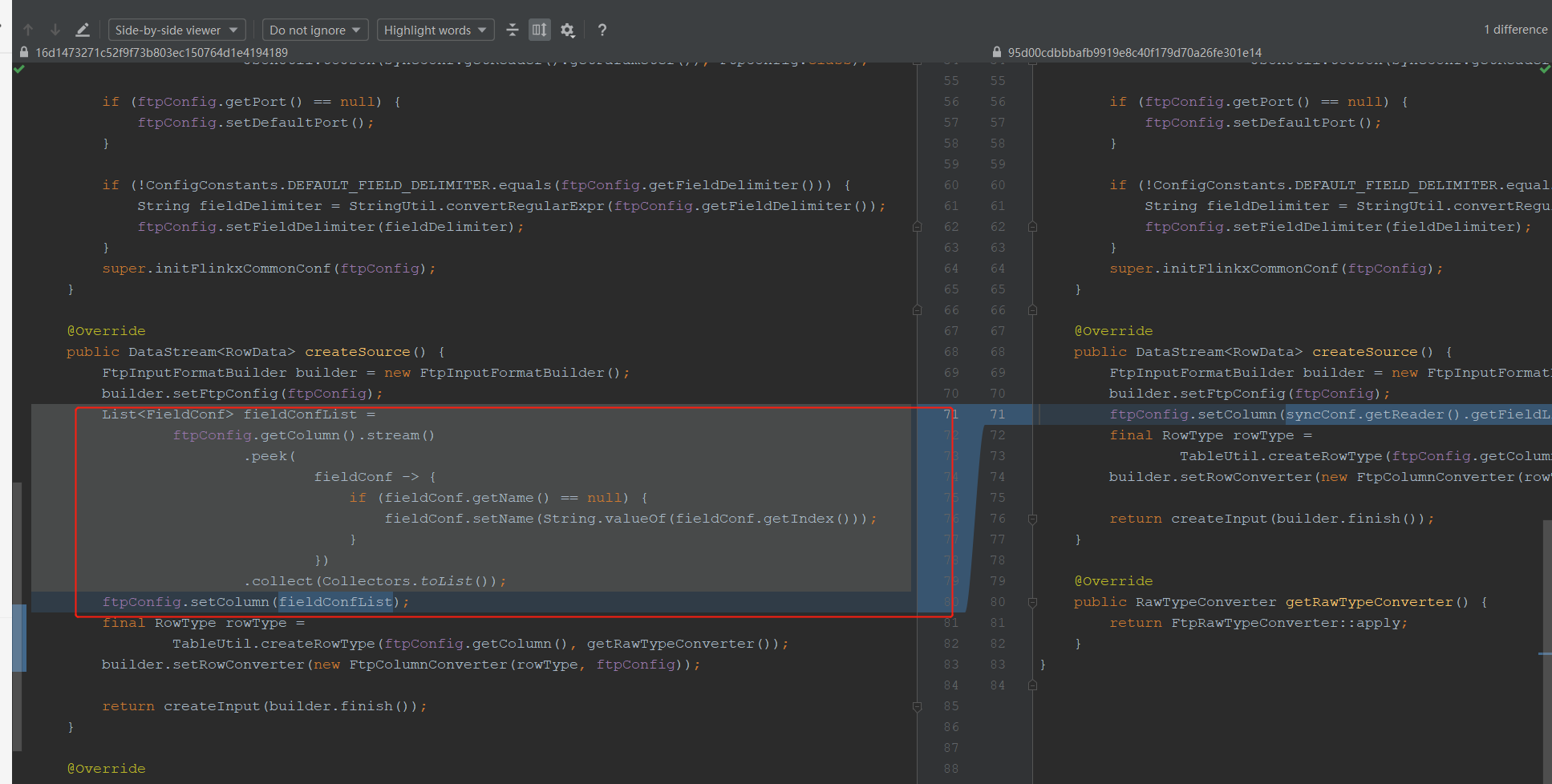Open the diff settings gear menu
The image size is (1552, 784).
pyautogui.click(x=568, y=30)
